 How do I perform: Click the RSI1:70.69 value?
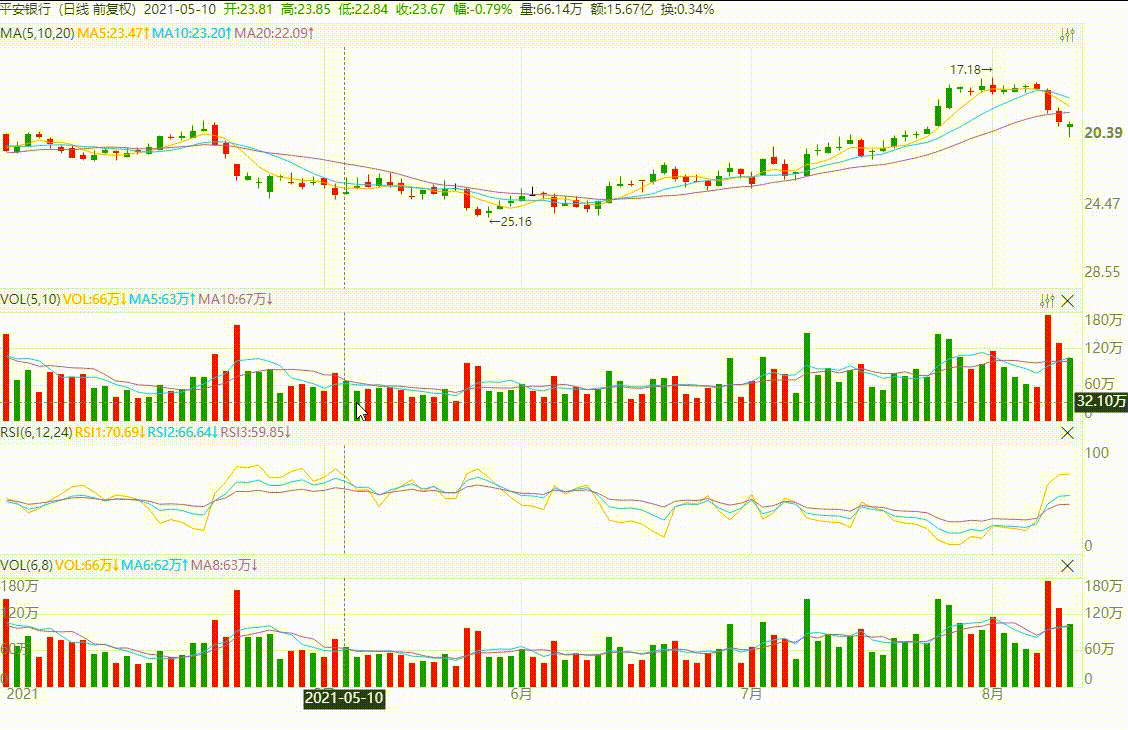110,432
